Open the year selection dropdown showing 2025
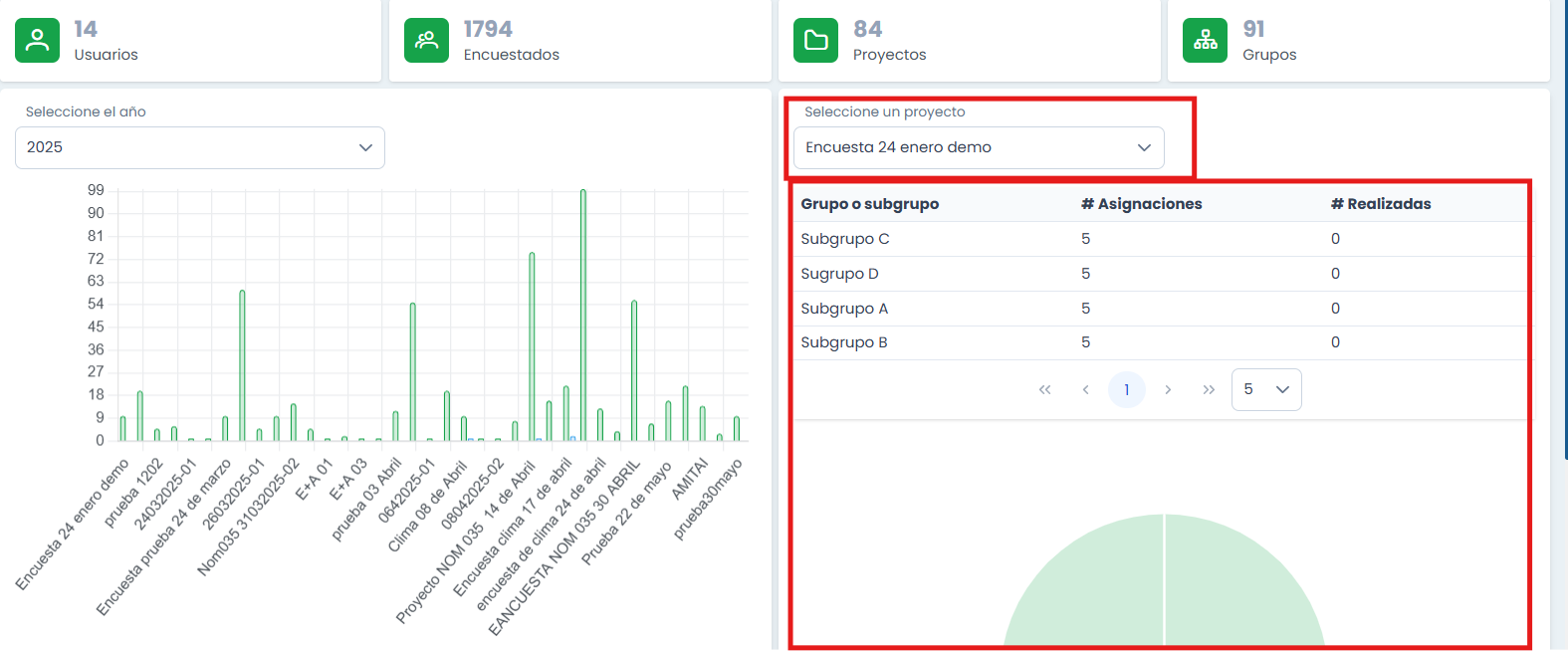The width and height of the screenshot is (1568, 651). 199,147
